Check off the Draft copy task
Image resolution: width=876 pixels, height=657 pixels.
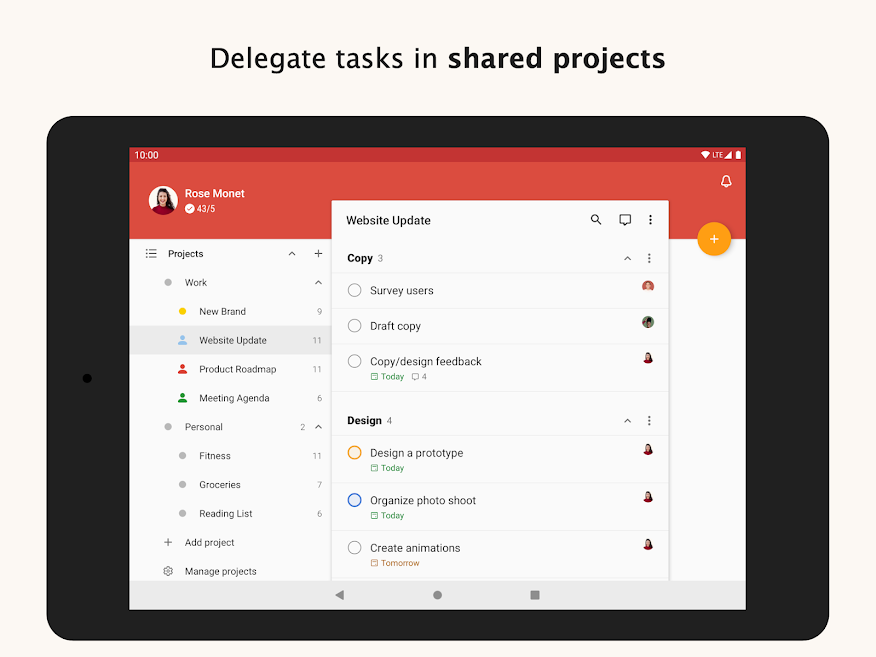[354, 326]
